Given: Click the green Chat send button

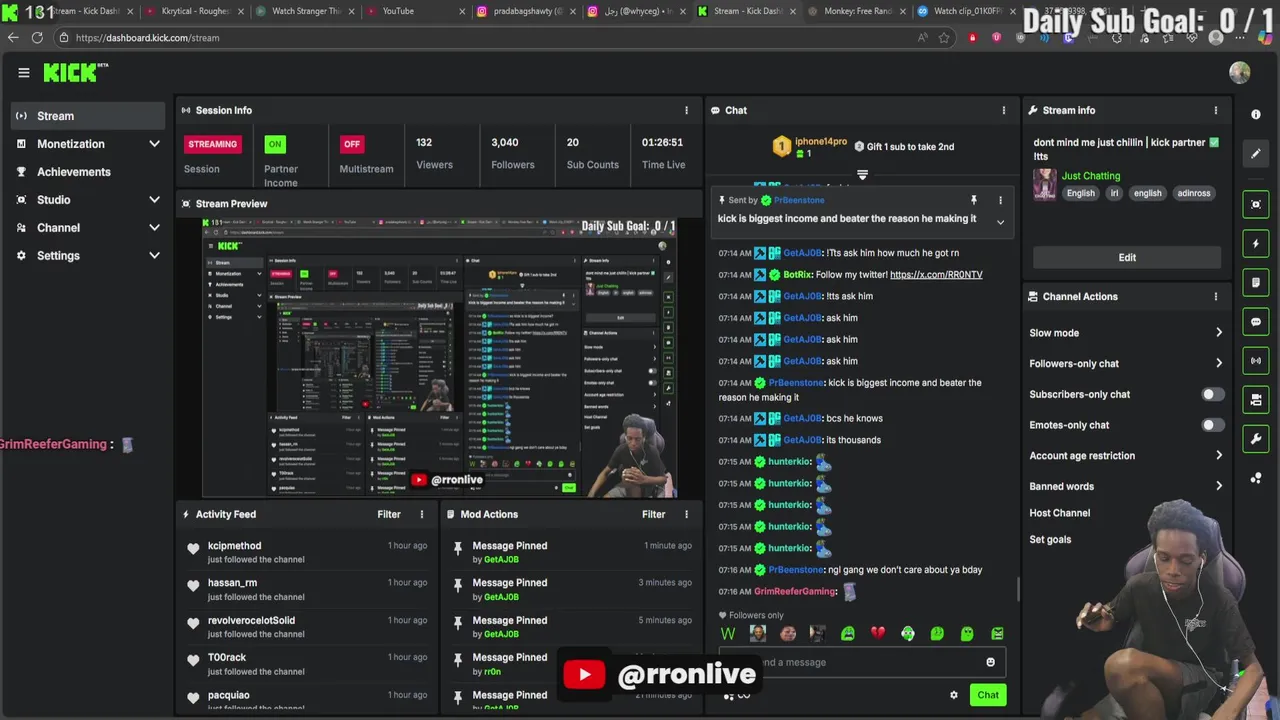Looking at the screenshot, I should coord(988,695).
